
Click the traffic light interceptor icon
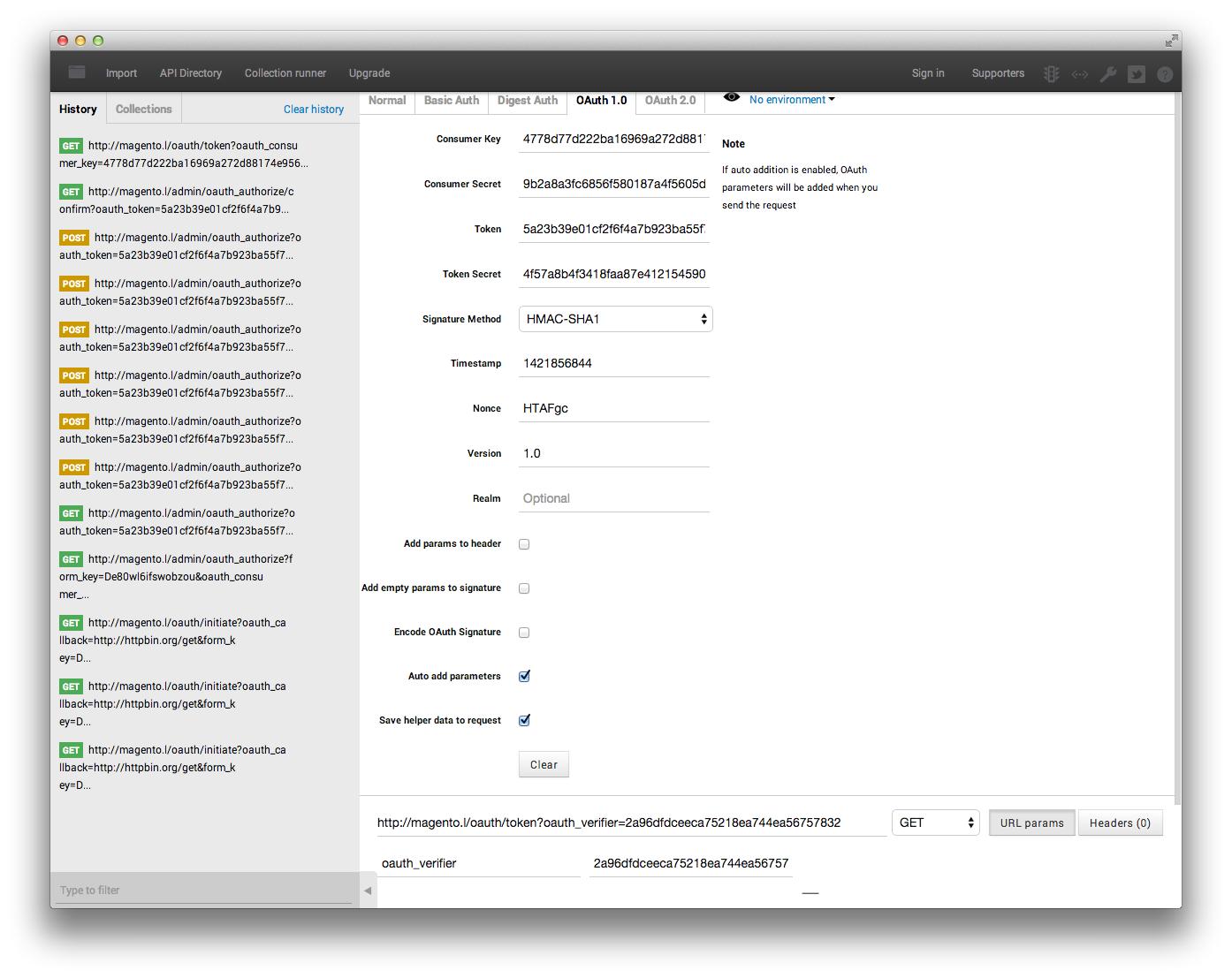click(x=1050, y=74)
